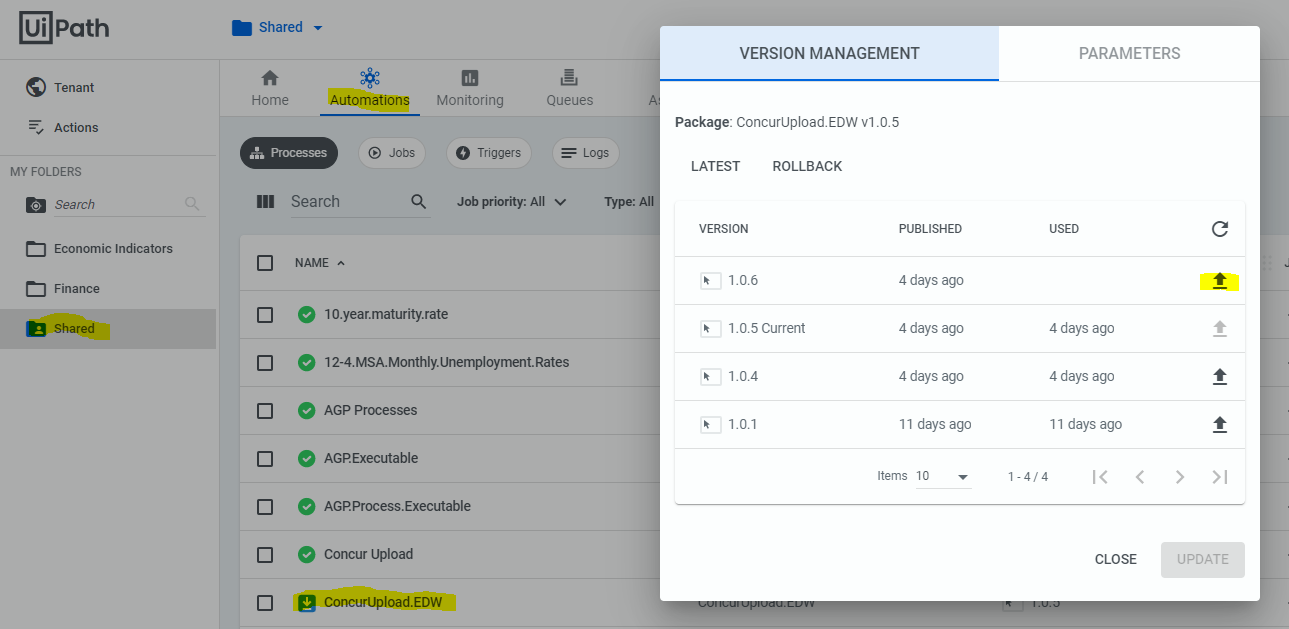Go to the Queues tab

coord(569,88)
